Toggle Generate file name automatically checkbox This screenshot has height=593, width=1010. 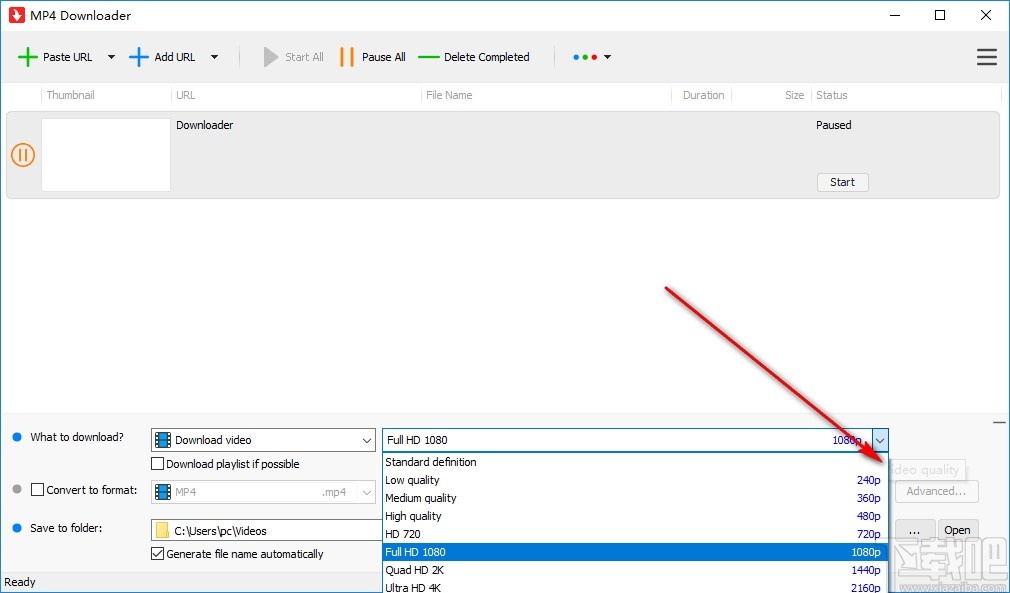pos(157,553)
